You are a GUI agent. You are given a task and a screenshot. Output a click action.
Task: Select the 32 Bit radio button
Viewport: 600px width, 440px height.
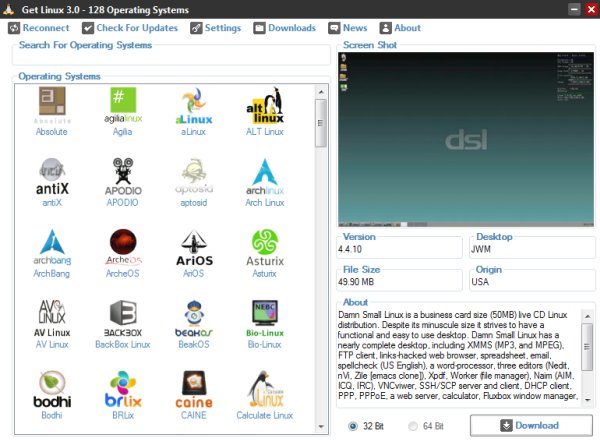pos(353,426)
